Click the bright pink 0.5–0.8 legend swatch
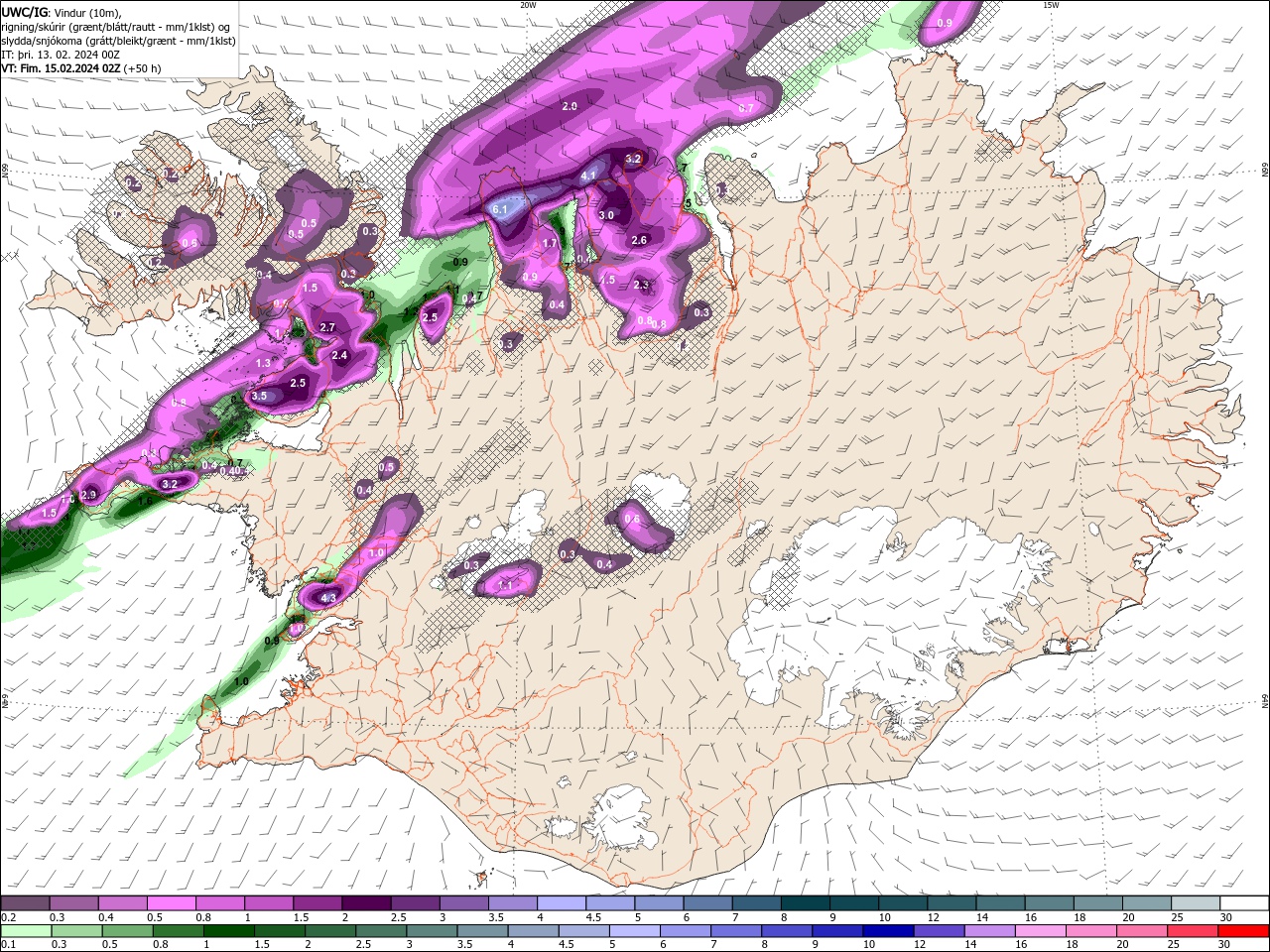1270x952 pixels. click(x=172, y=903)
